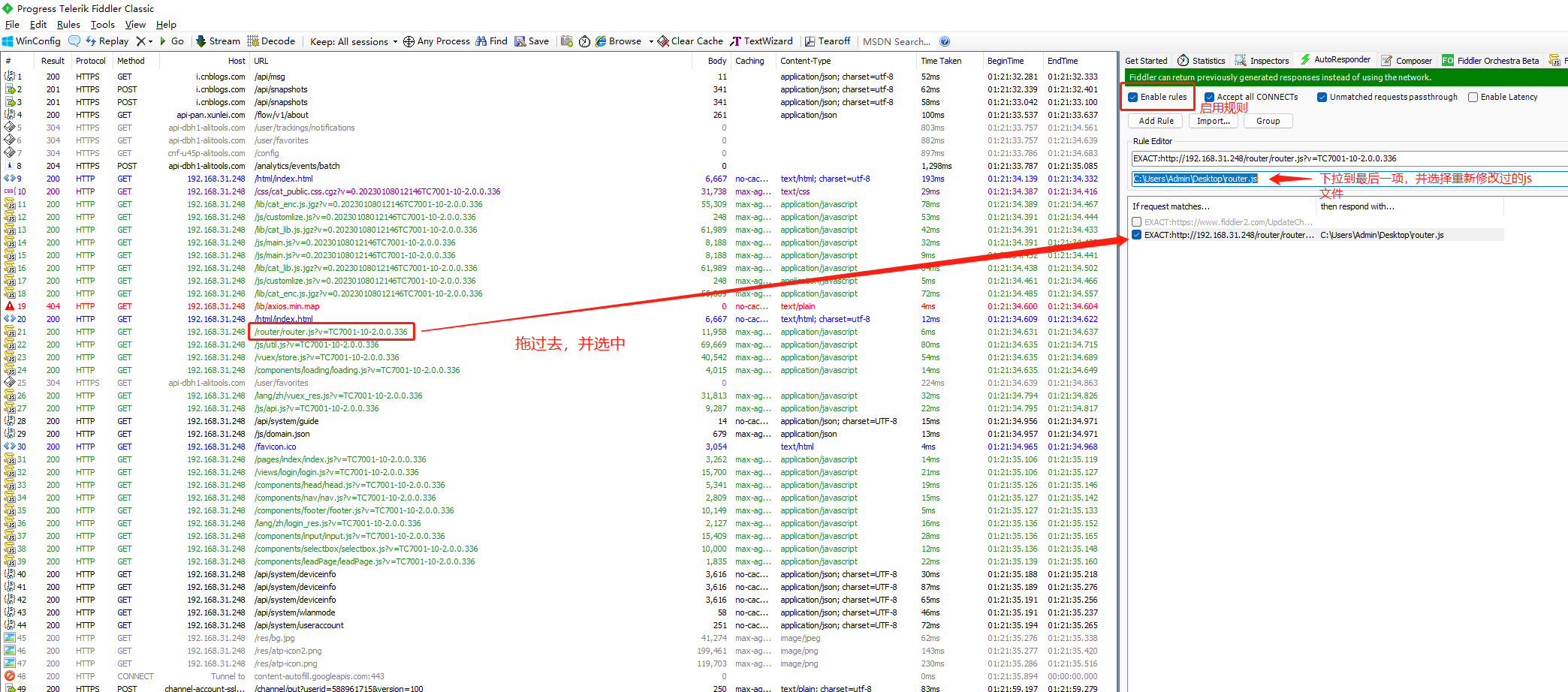Sort sessions by Content-Type column header
1568x692 pixels.
coord(846,61)
